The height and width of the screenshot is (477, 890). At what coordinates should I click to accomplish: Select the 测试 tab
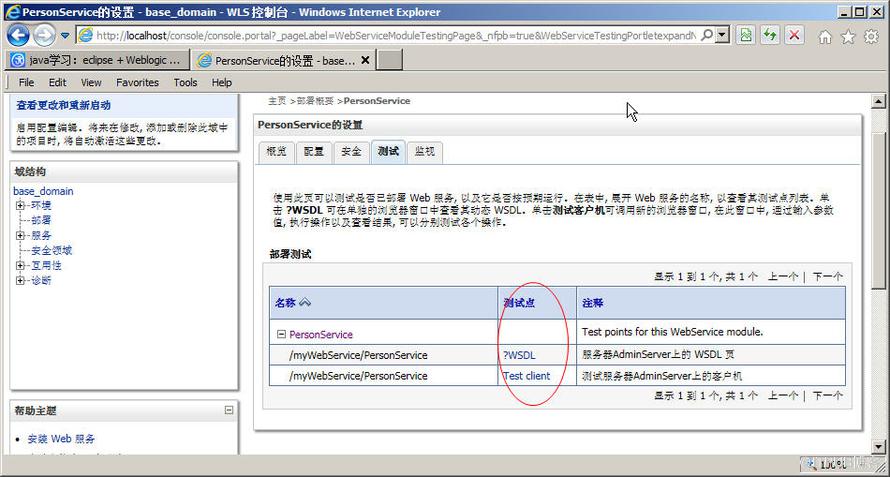point(388,152)
